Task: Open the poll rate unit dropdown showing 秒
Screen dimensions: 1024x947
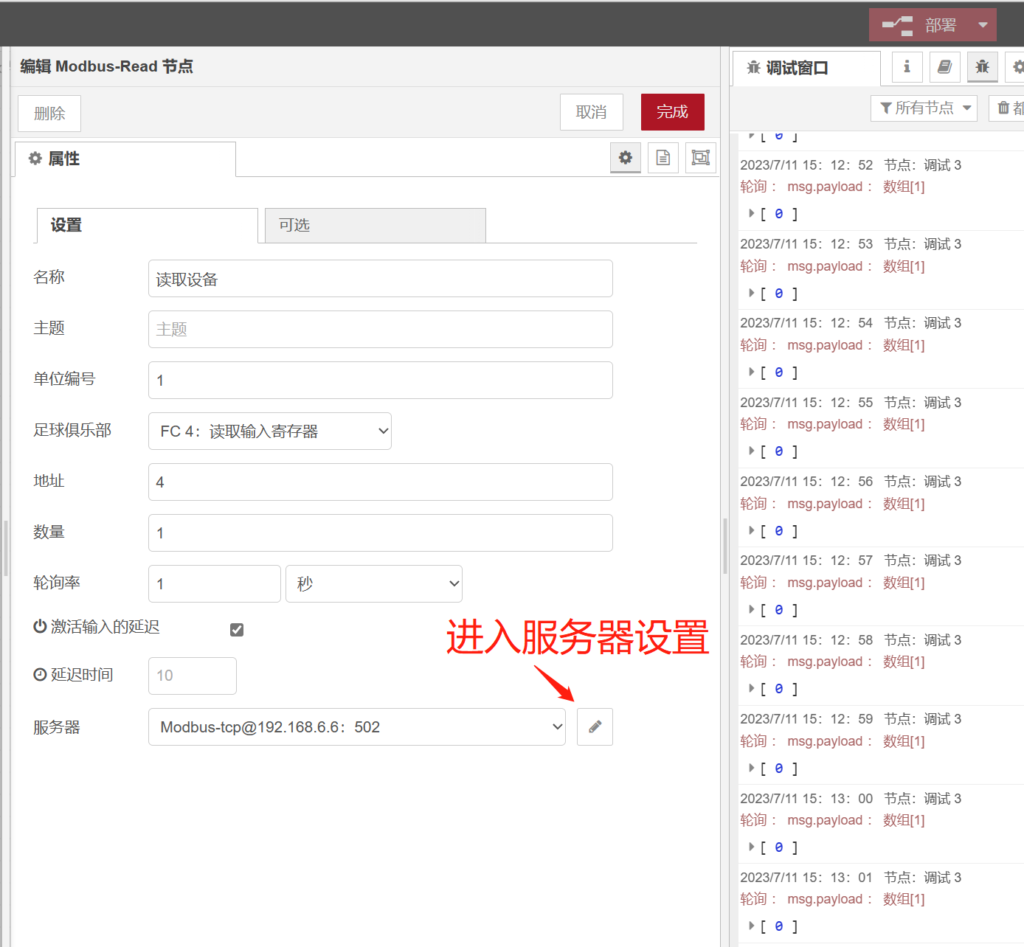Action: pos(374,584)
